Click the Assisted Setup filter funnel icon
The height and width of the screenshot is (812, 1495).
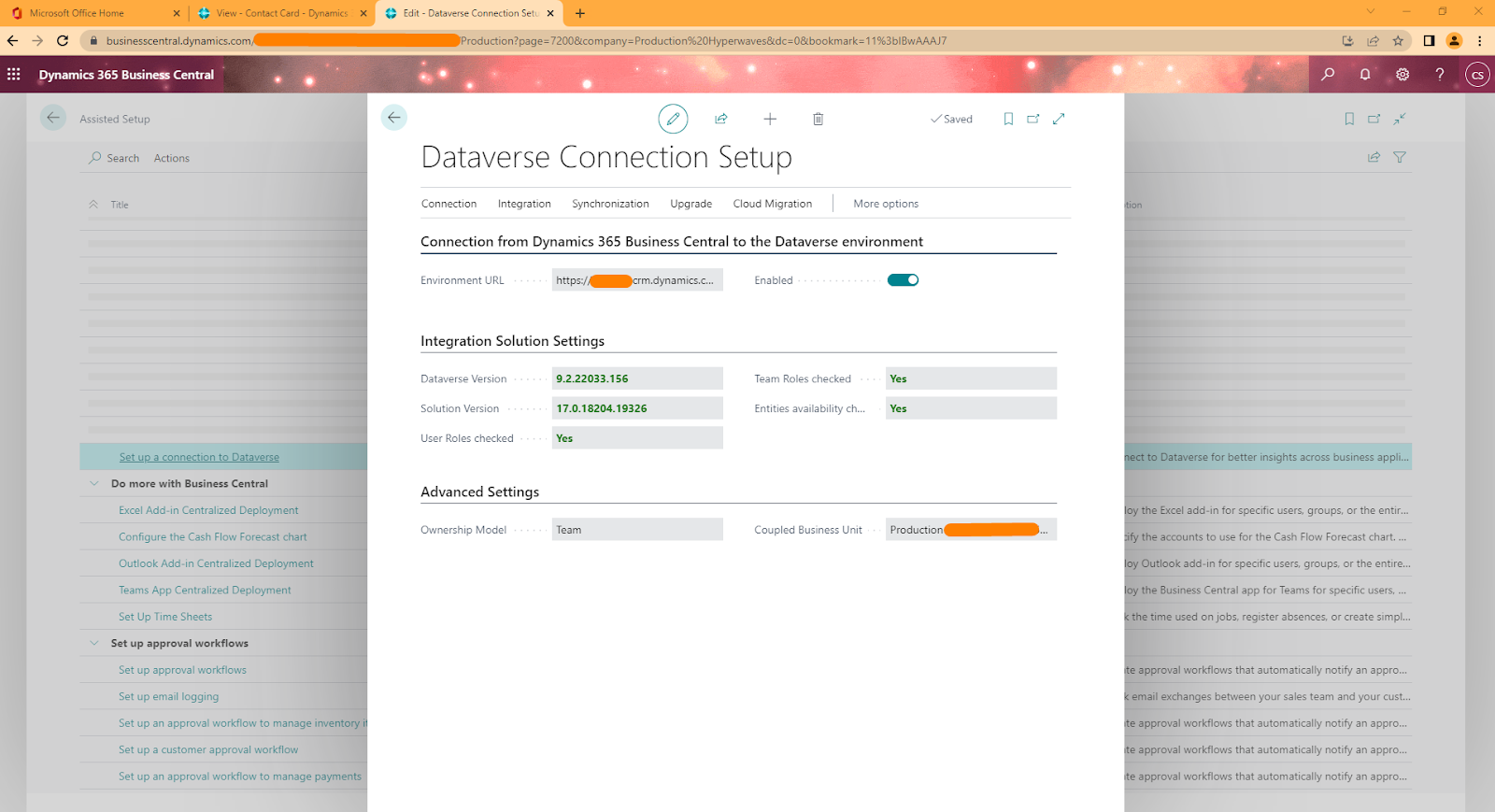[1400, 157]
